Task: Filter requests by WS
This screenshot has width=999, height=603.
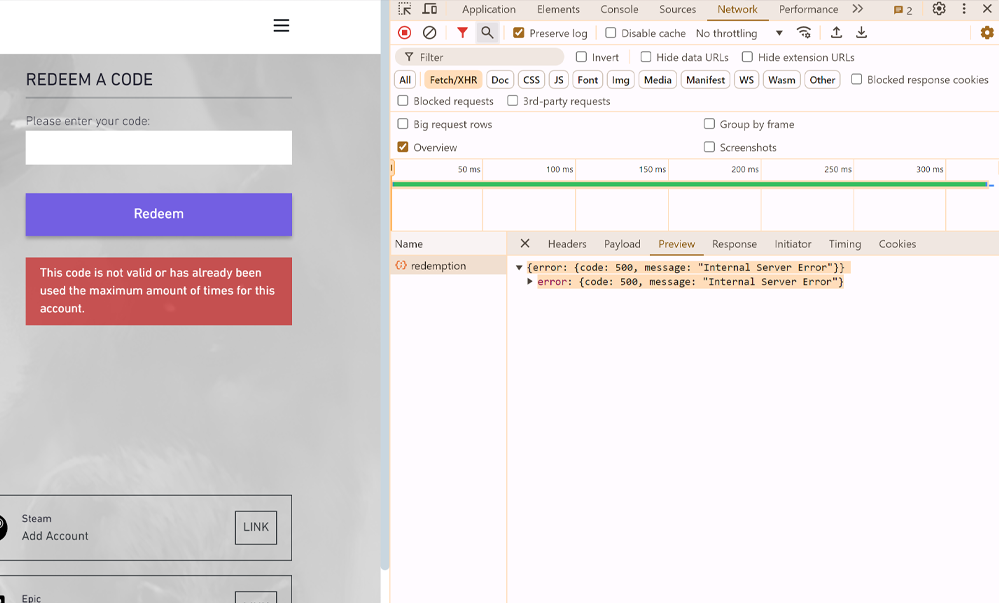Action: (746, 80)
